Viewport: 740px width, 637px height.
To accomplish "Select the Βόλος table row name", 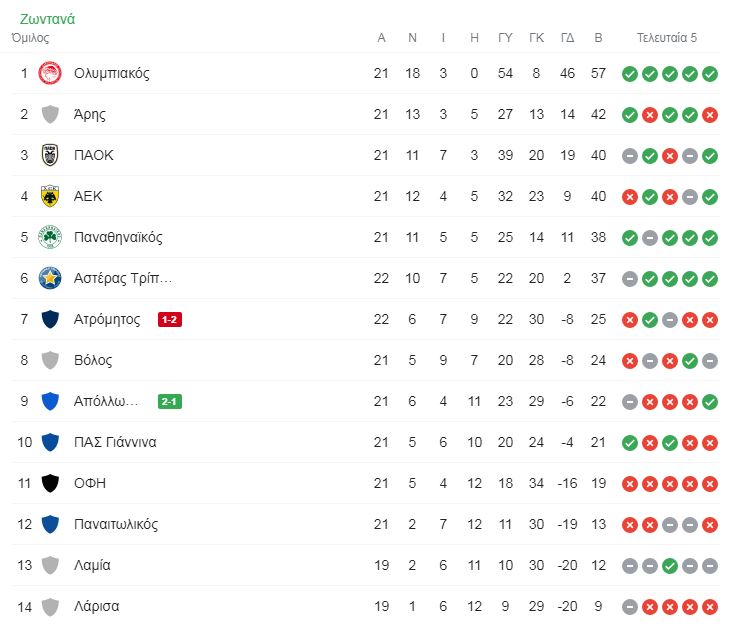I will pos(93,360).
